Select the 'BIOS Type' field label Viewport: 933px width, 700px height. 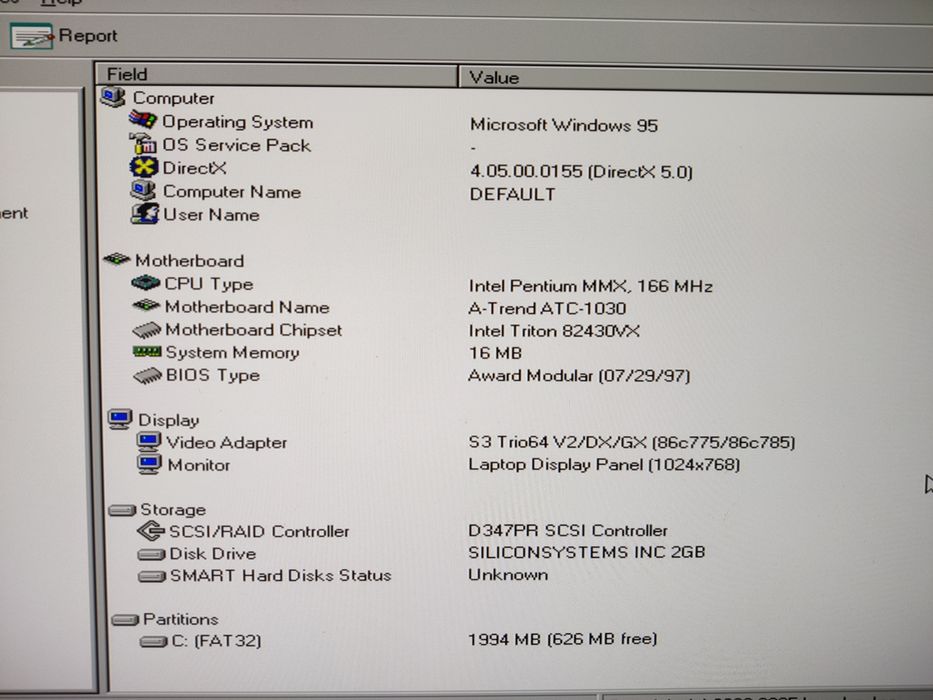tap(212, 376)
